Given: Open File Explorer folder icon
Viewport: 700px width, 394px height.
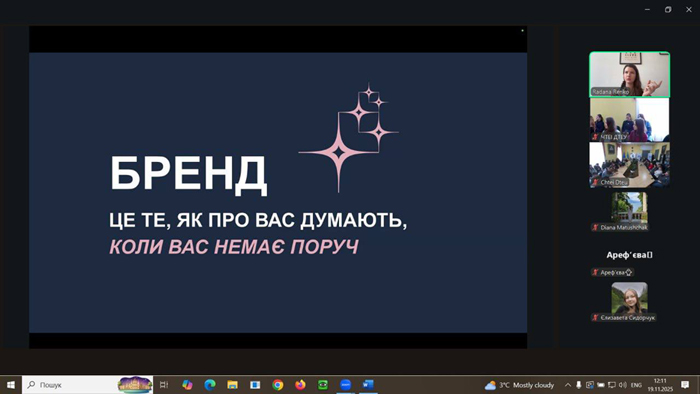Looking at the screenshot, I should tap(233, 385).
